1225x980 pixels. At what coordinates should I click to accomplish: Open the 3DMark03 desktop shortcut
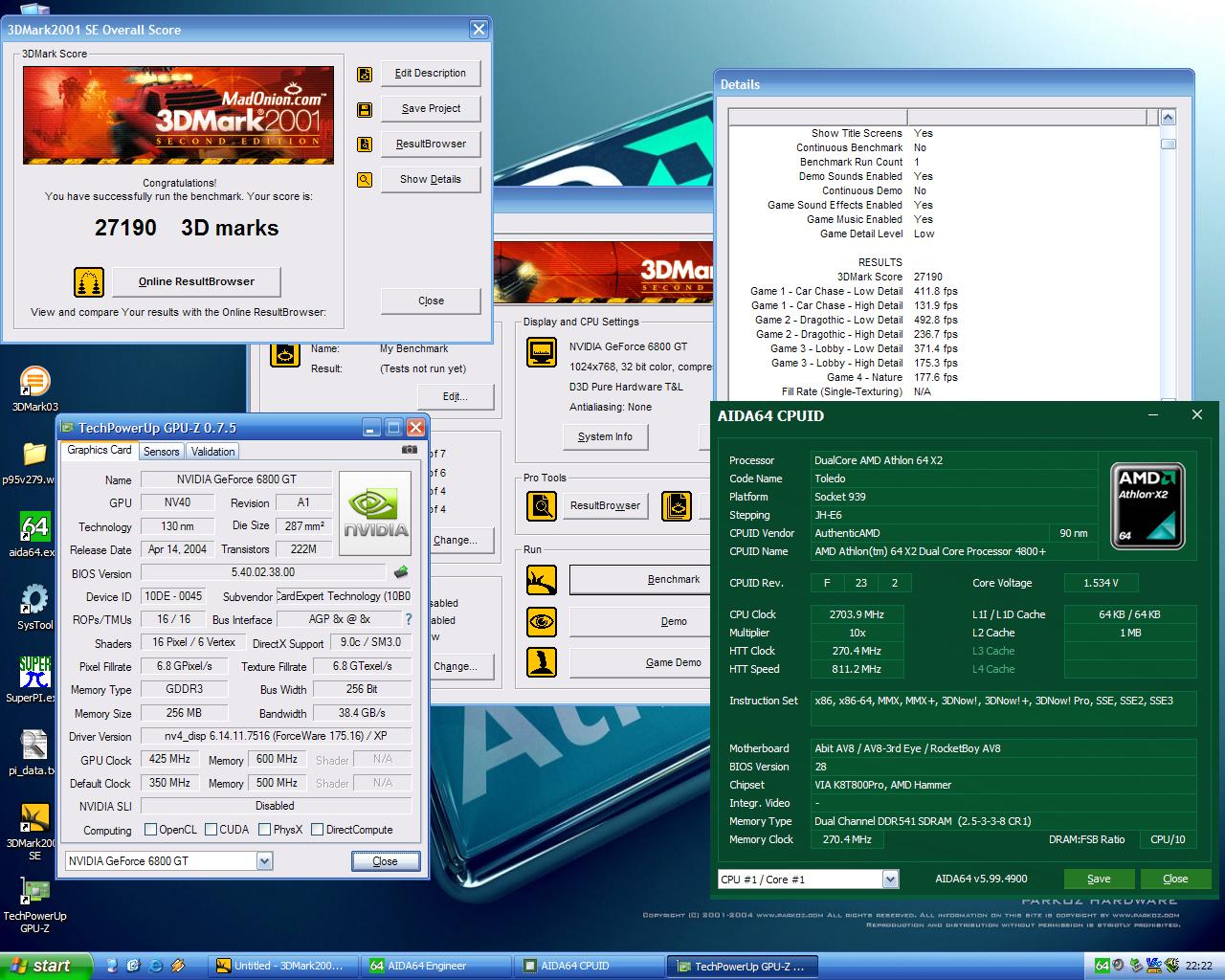pos(34,382)
